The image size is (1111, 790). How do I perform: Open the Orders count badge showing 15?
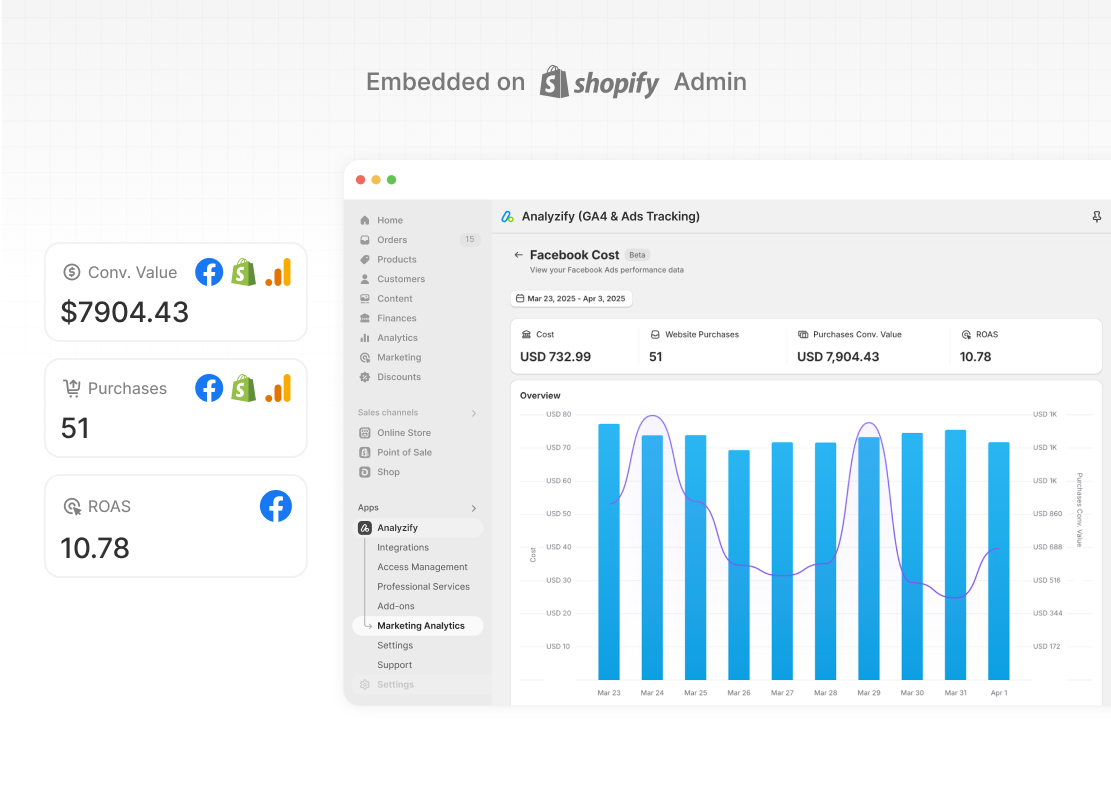pos(470,239)
